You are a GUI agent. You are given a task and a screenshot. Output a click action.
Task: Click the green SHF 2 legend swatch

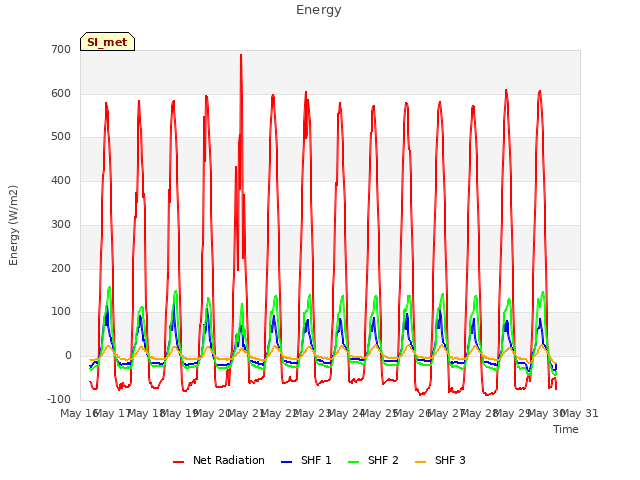tap(353, 462)
